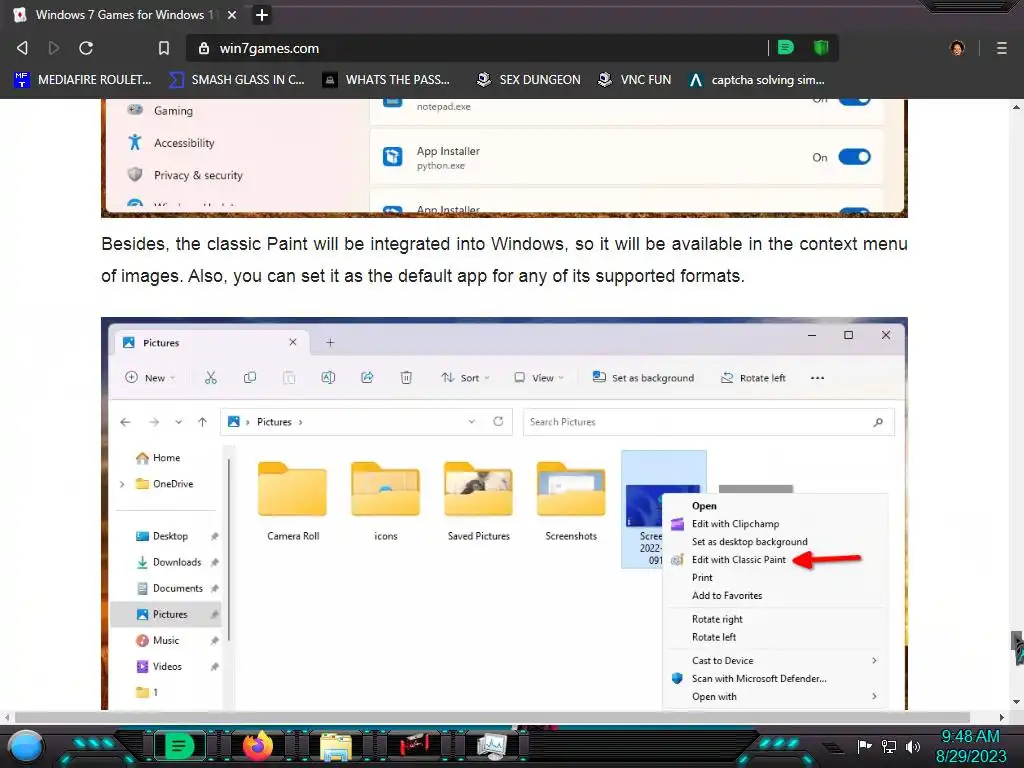The height and width of the screenshot is (768, 1024).
Task: Open the Pictures address bar history dropdown
Action: tap(472, 422)
